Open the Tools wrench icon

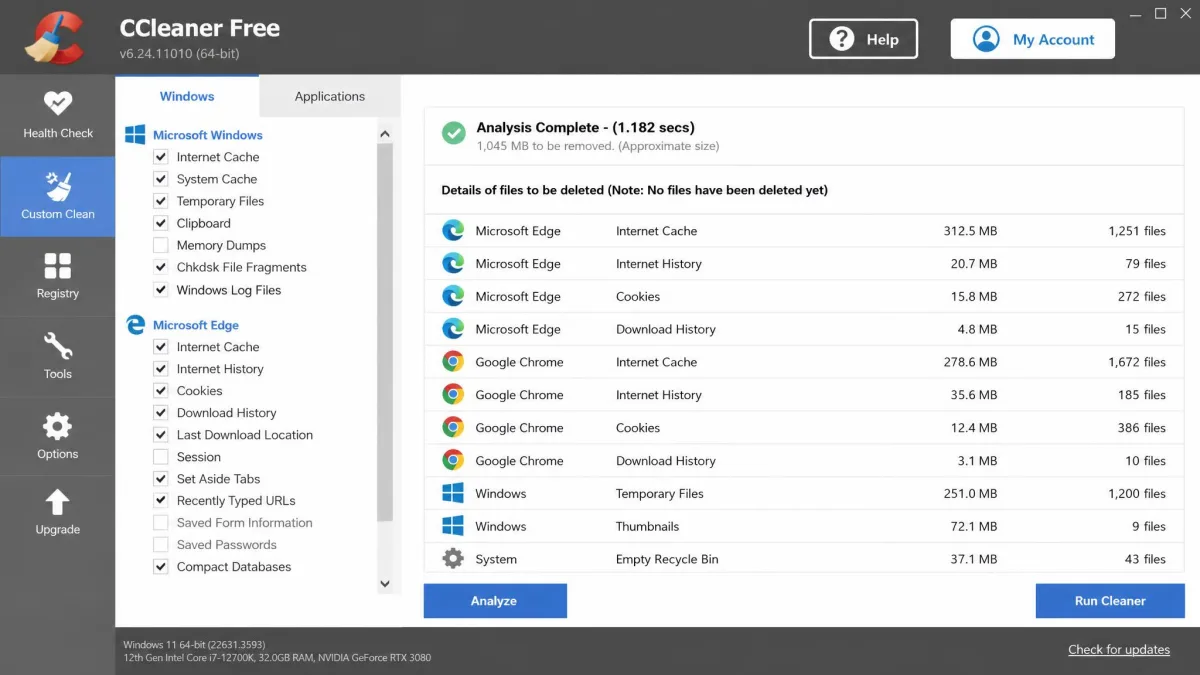pyautogui.click(x=57, y=346)
